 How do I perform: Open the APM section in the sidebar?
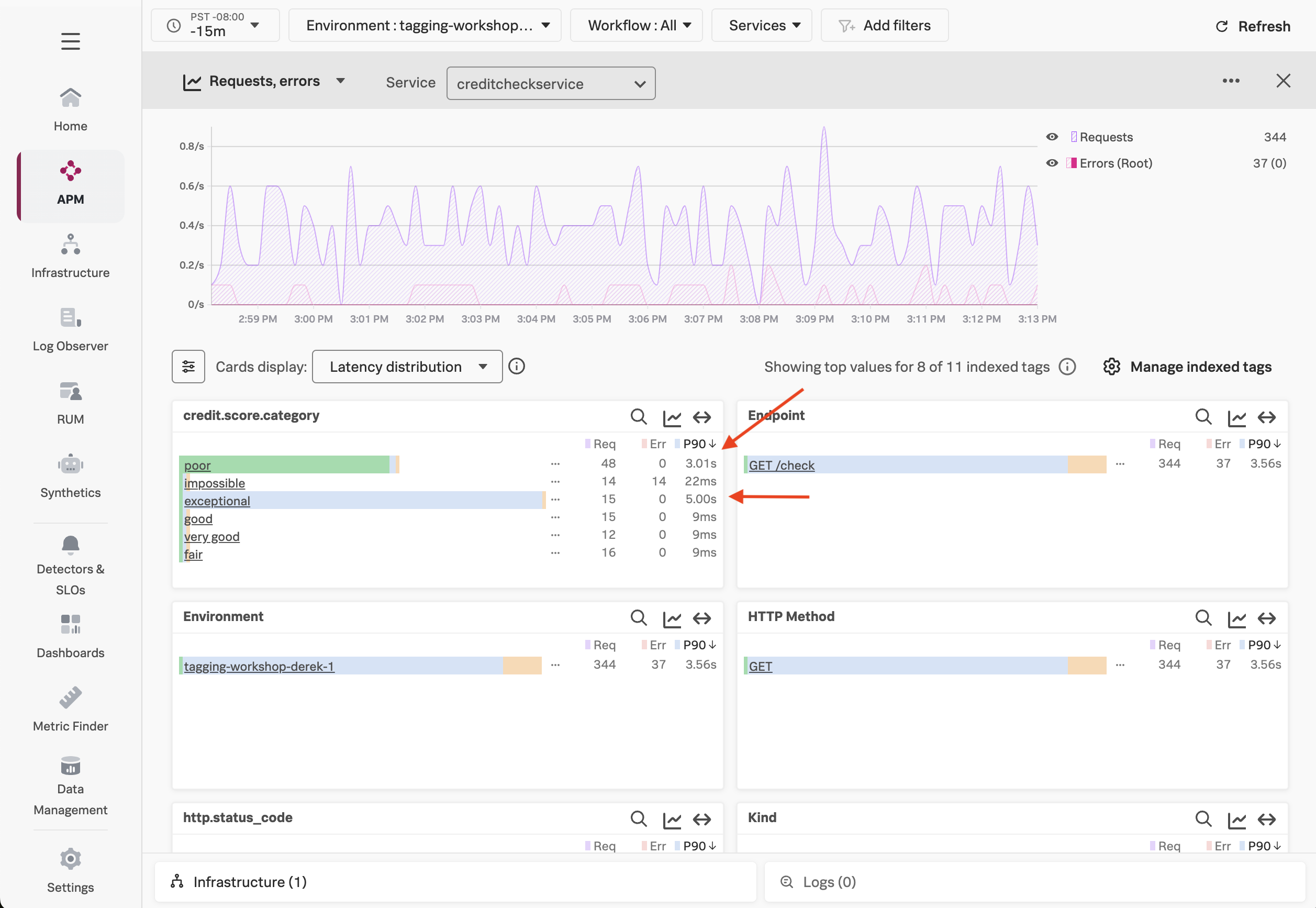point(70,185)
